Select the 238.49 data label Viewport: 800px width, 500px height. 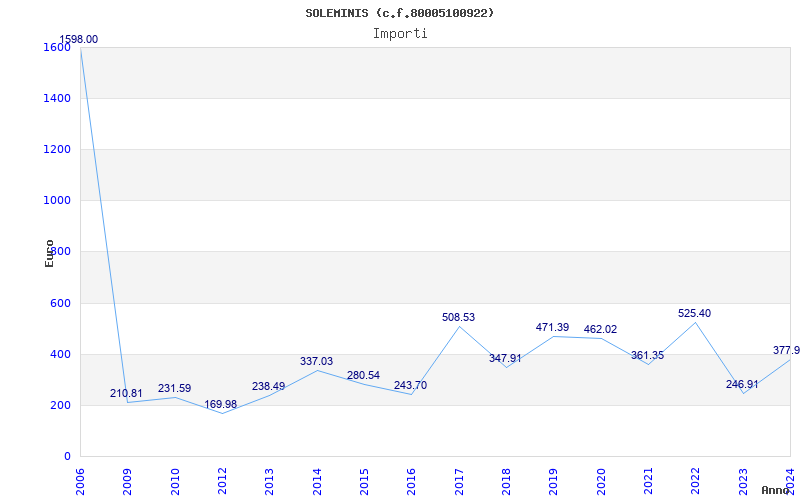pos(268,386)
